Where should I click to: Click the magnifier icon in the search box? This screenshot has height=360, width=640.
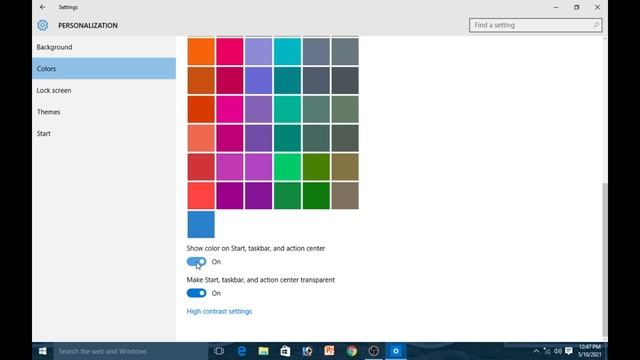click(596, 25)
